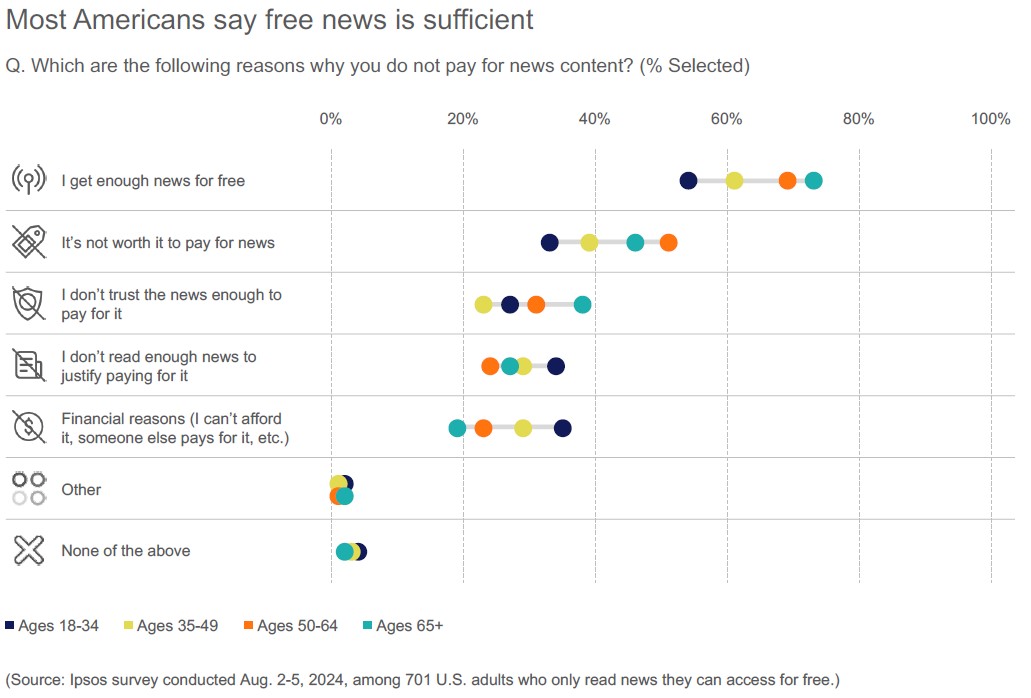Click the navy dot in free news row
1031x698 pixels.
click(x=688, y=181)
